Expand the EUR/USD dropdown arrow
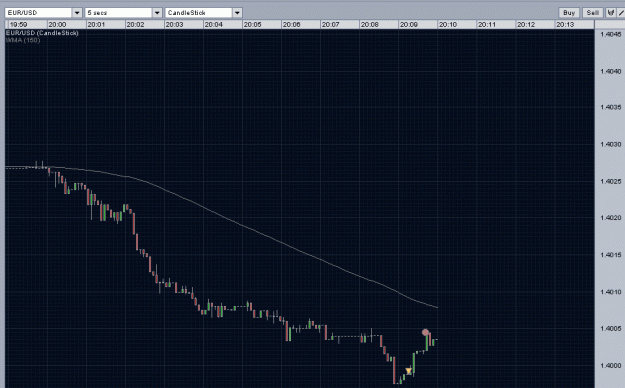Image resolution: width=625 pixels, height=388 pixels. tap(77, 13)
